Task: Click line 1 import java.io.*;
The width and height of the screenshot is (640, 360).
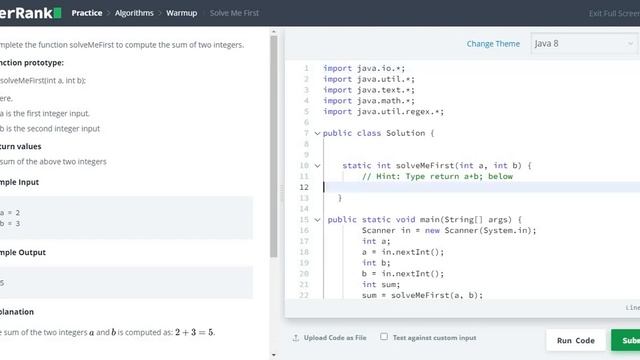Action: point(364,68)
